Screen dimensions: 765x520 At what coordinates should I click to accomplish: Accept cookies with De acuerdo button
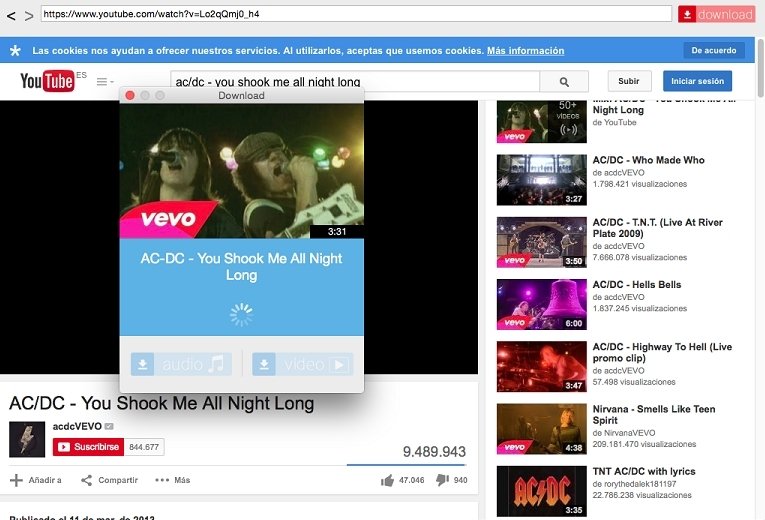pos(714,50)
